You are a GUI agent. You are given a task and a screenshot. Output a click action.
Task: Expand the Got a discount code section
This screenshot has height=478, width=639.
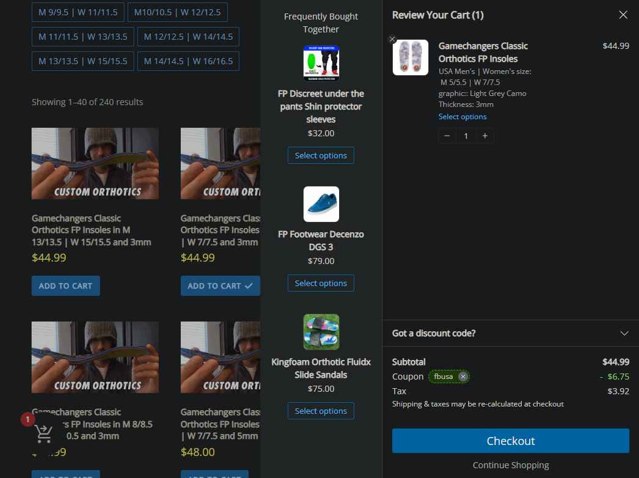[510, 333]
